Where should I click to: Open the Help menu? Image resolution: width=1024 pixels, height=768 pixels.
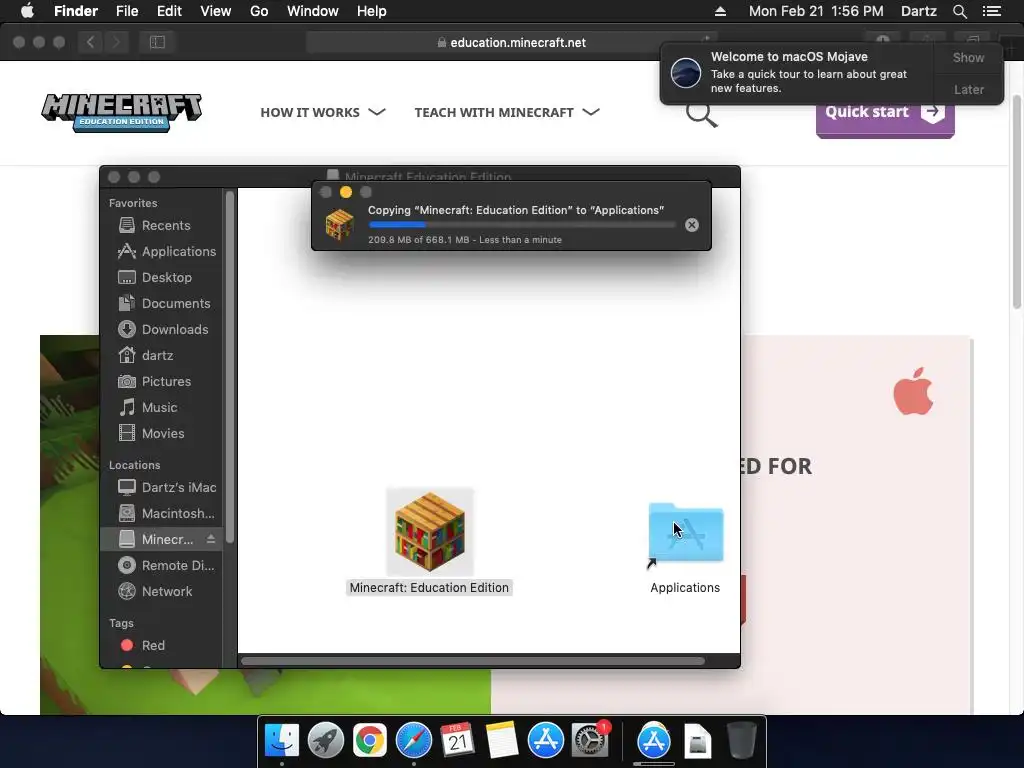pos(372,11)
